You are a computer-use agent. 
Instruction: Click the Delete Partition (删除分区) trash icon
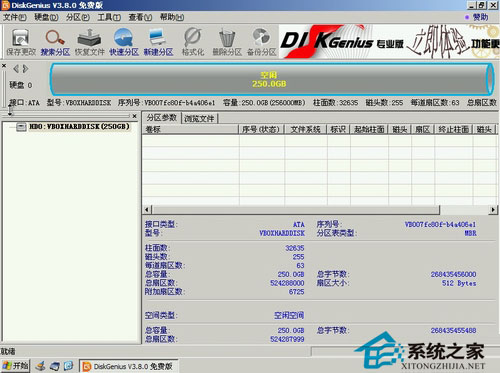tap(227, 41)
